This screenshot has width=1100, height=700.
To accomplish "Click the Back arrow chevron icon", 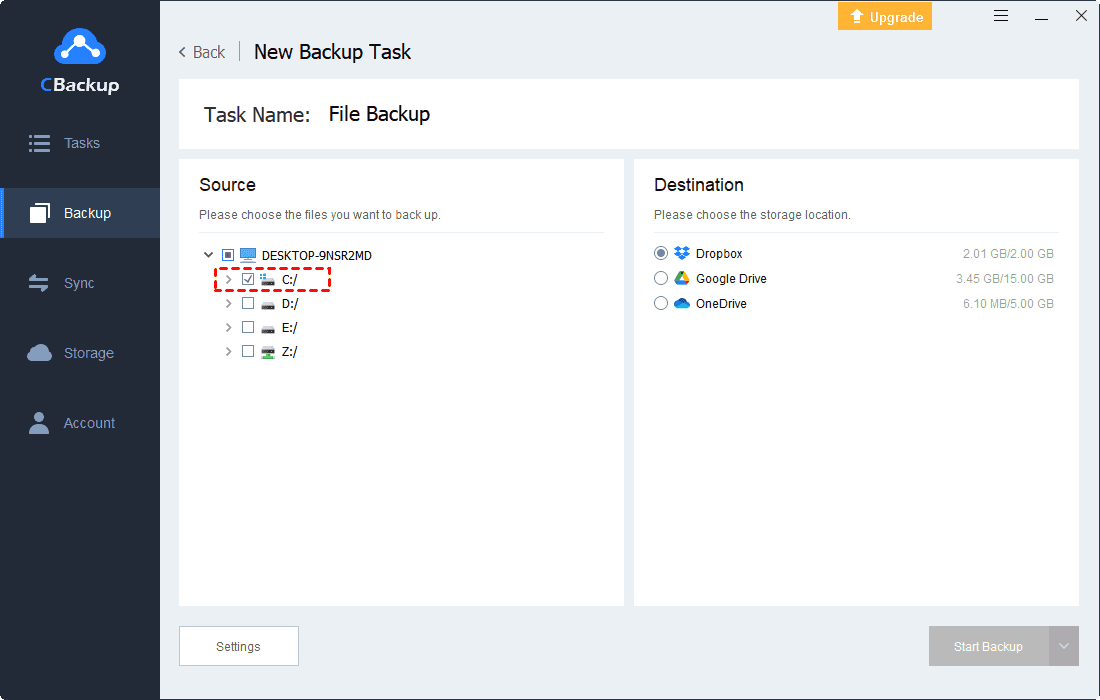I will [182, 52].
